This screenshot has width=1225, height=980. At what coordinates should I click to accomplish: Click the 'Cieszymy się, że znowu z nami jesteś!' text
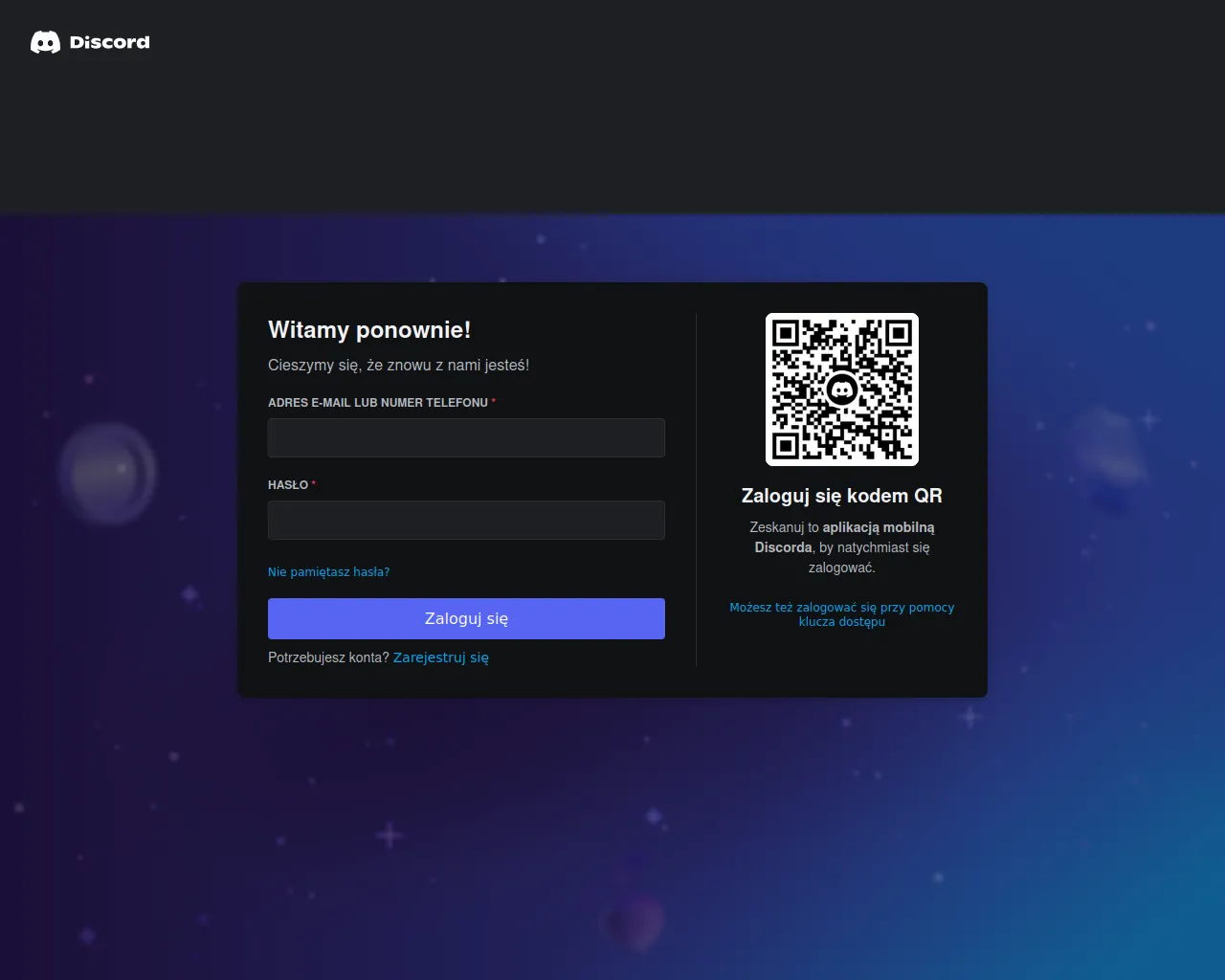coord(398,365)
